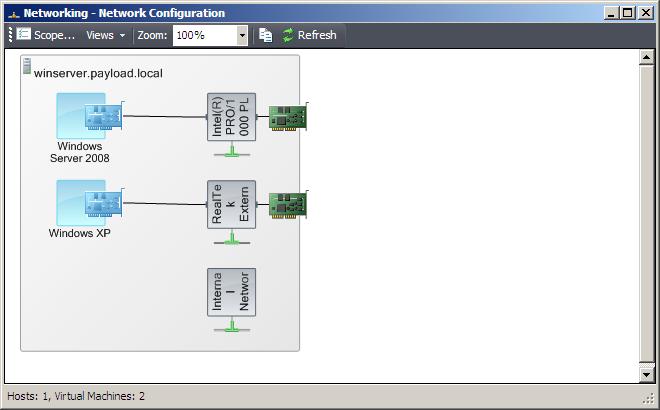Image resolution: width=660 pixels, height=410 pixels.
Task: Click the window system menu icon in title bar
Action: (11, 13)
